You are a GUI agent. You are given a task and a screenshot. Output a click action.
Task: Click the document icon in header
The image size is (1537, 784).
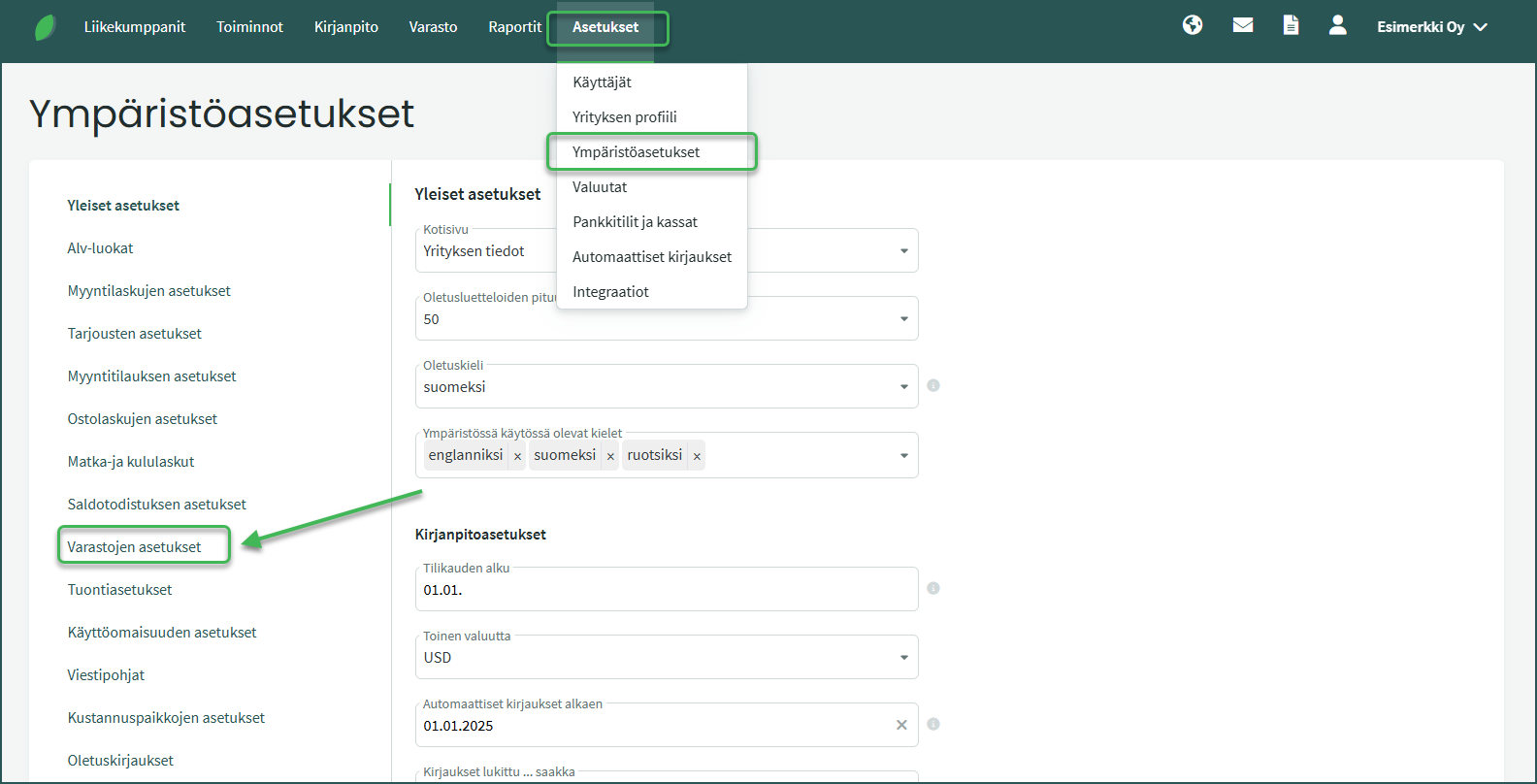pyautogui.click(x=1291, y=25)
